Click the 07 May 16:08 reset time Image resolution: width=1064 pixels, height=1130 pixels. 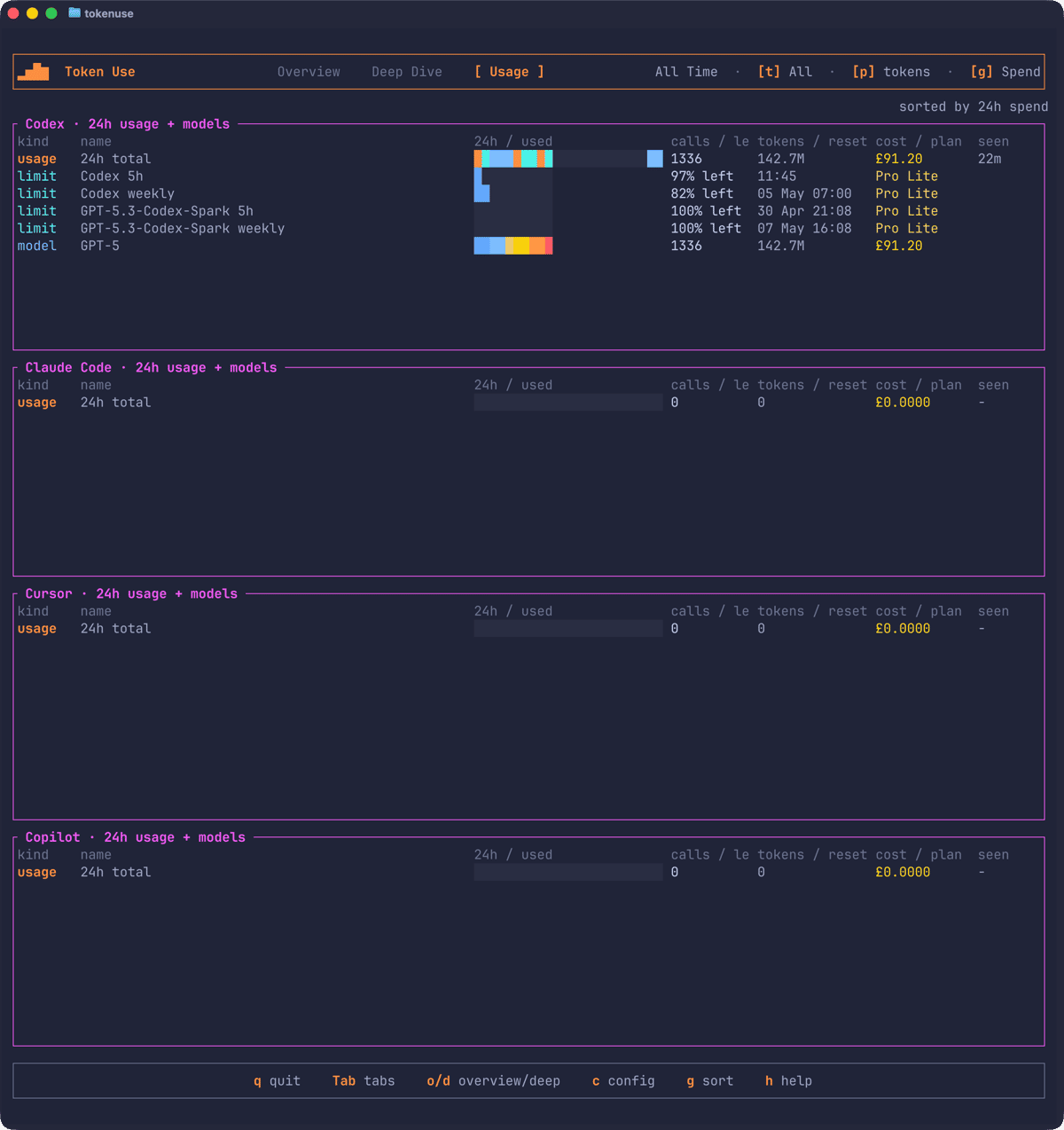[x=804, y=228]
